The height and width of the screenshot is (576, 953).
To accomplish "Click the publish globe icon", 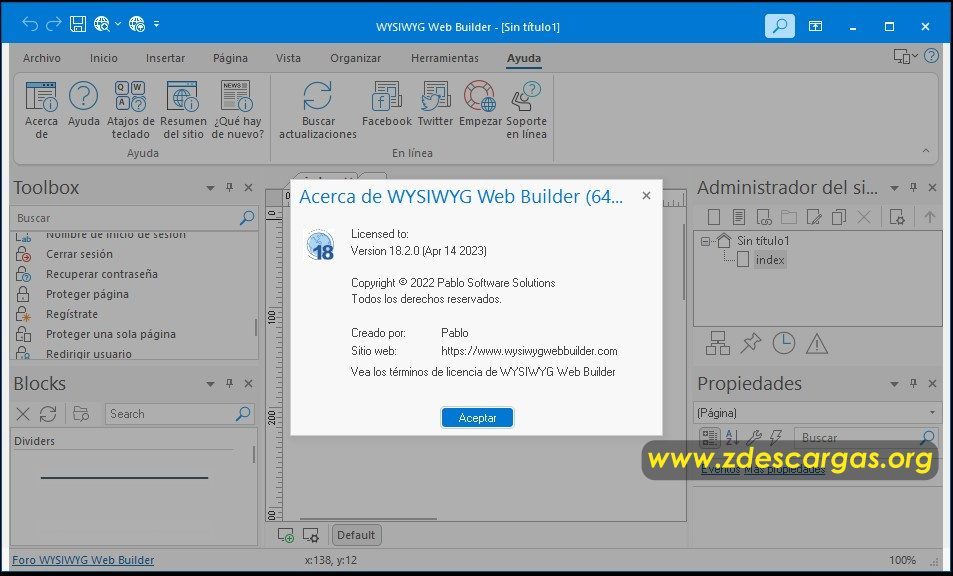I will 137,24.
